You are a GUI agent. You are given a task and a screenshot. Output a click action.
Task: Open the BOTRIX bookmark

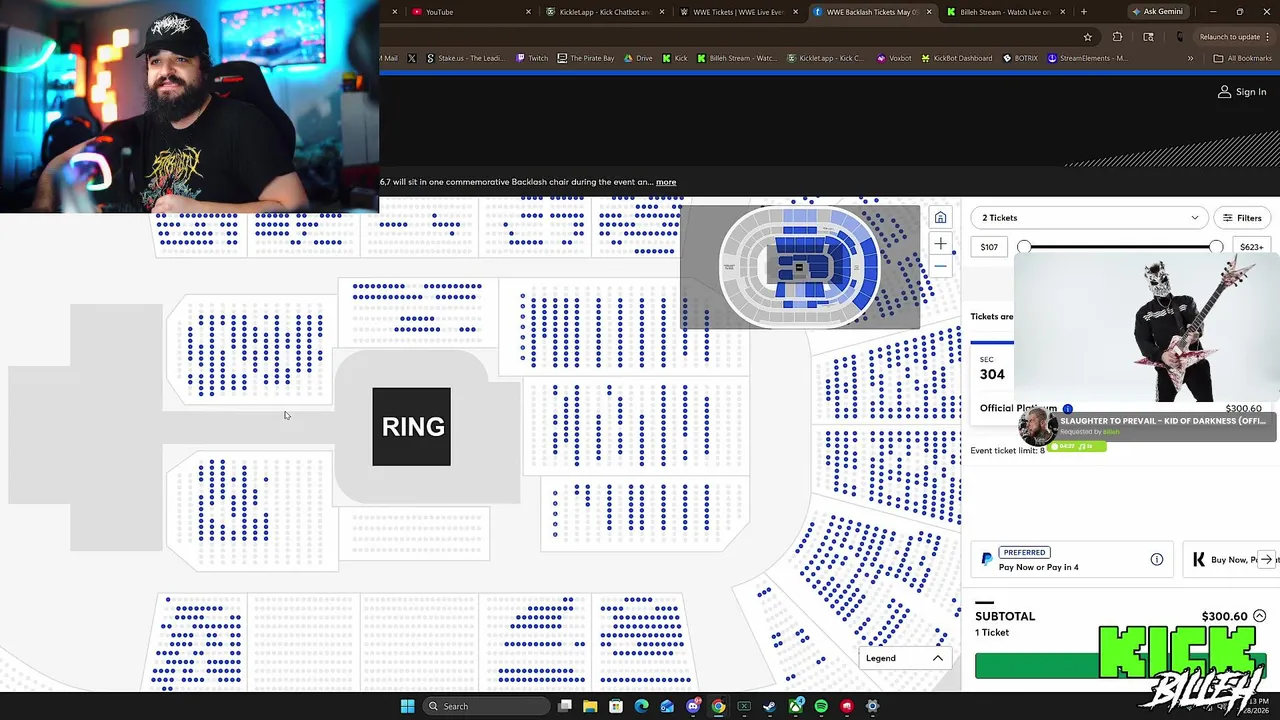tap(1019, 58)
